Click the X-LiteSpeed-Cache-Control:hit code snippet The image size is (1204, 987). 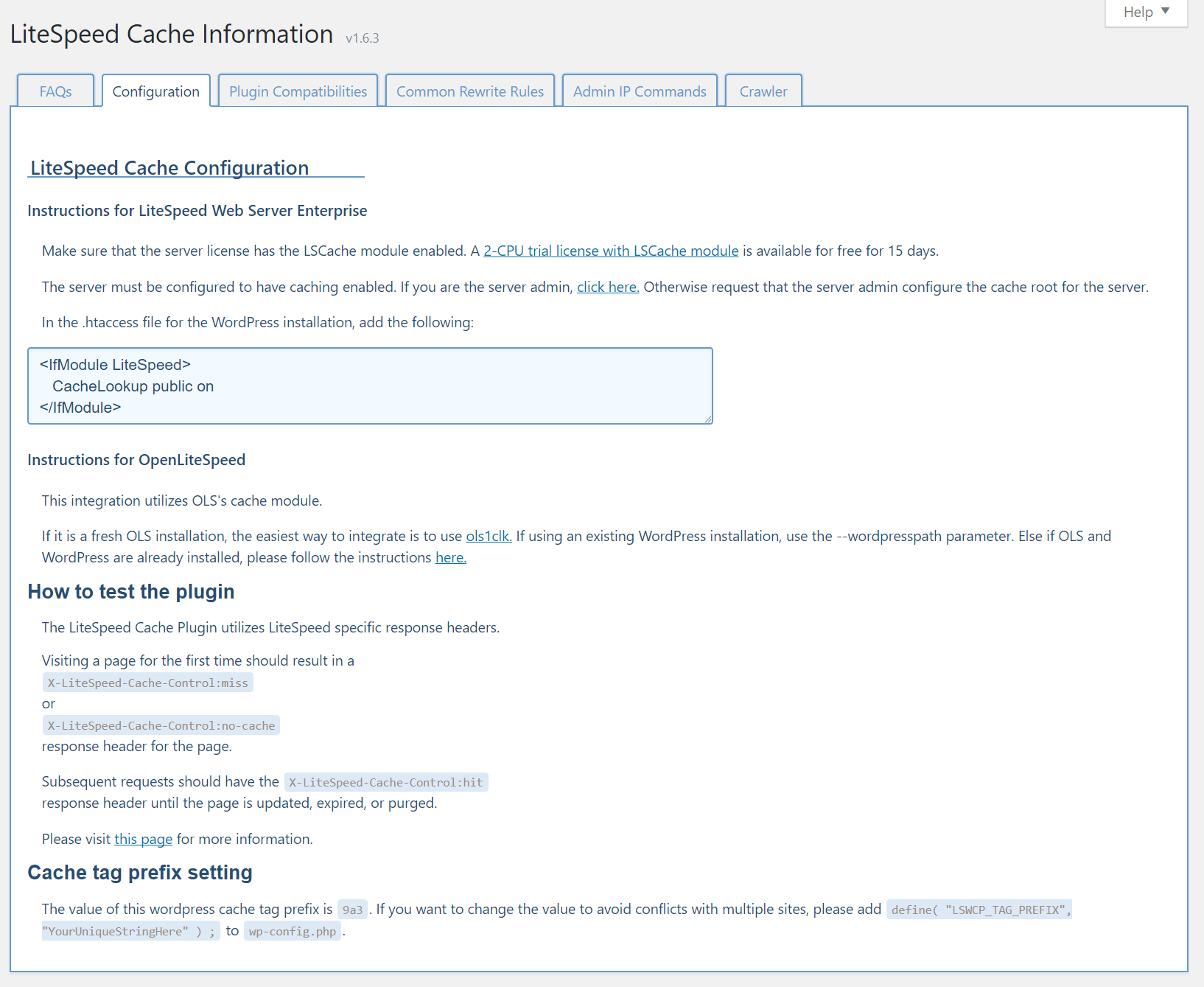(386, 782)
